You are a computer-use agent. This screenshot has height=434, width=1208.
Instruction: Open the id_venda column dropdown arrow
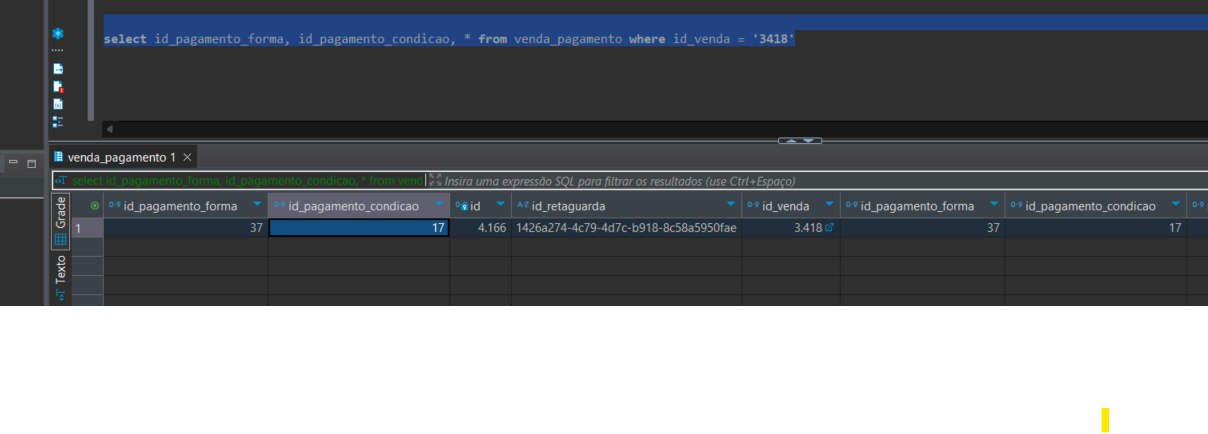[830, 205]
